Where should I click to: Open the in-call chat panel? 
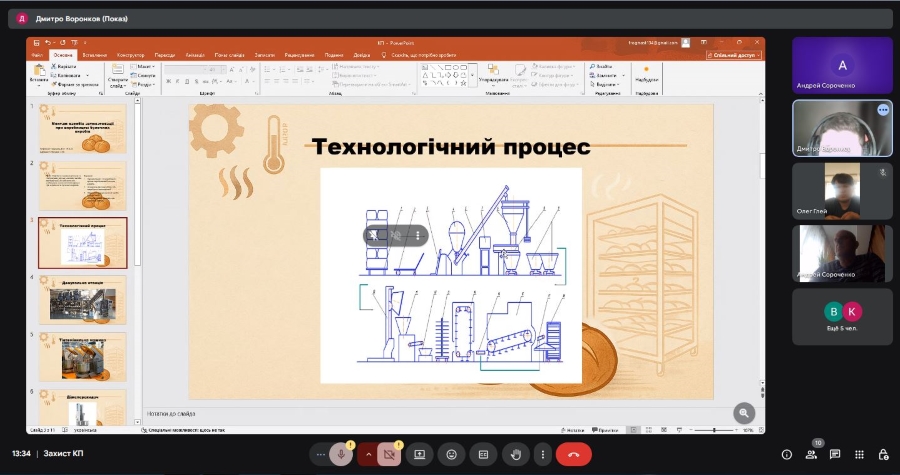tap(835, 454)
